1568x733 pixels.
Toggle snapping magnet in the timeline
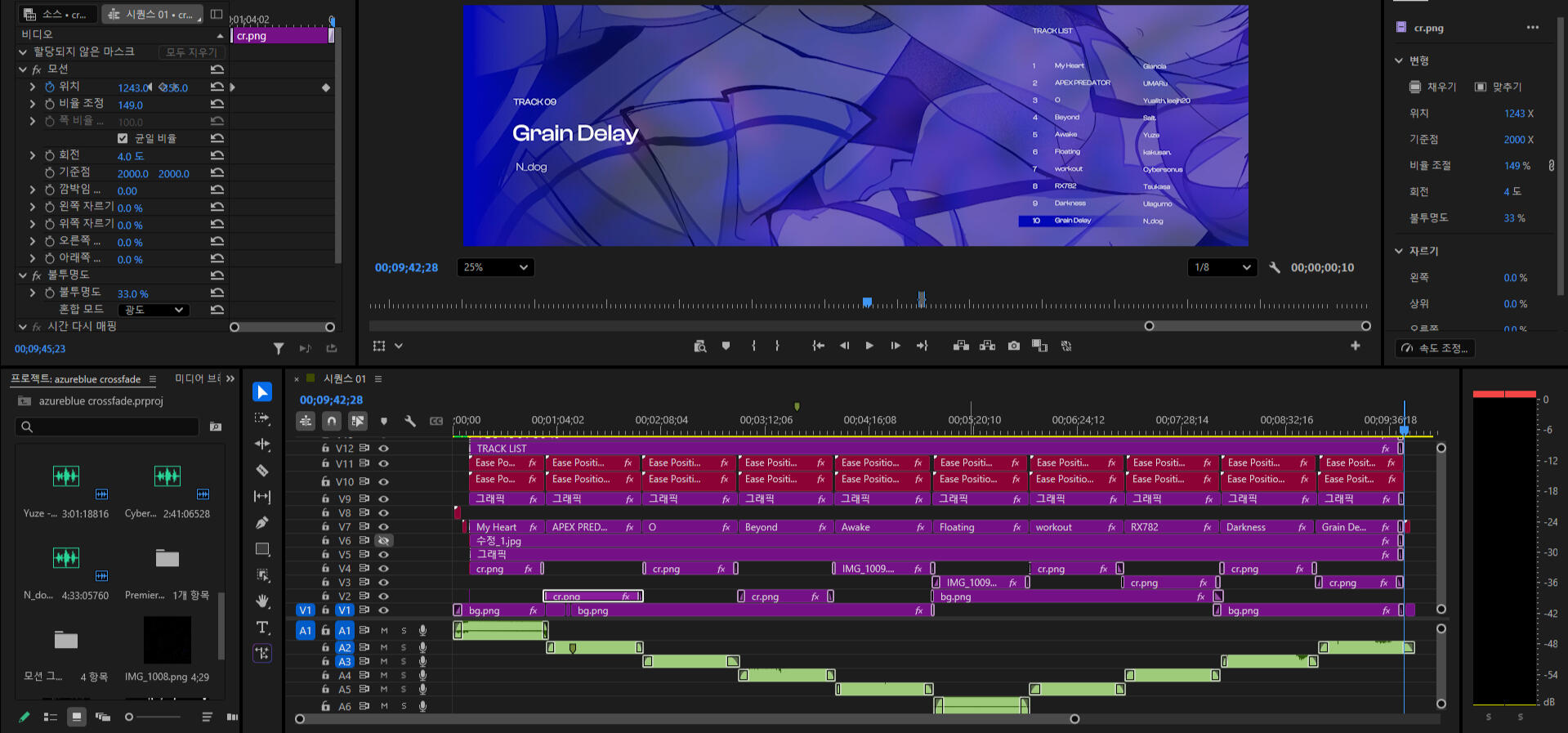332,421
